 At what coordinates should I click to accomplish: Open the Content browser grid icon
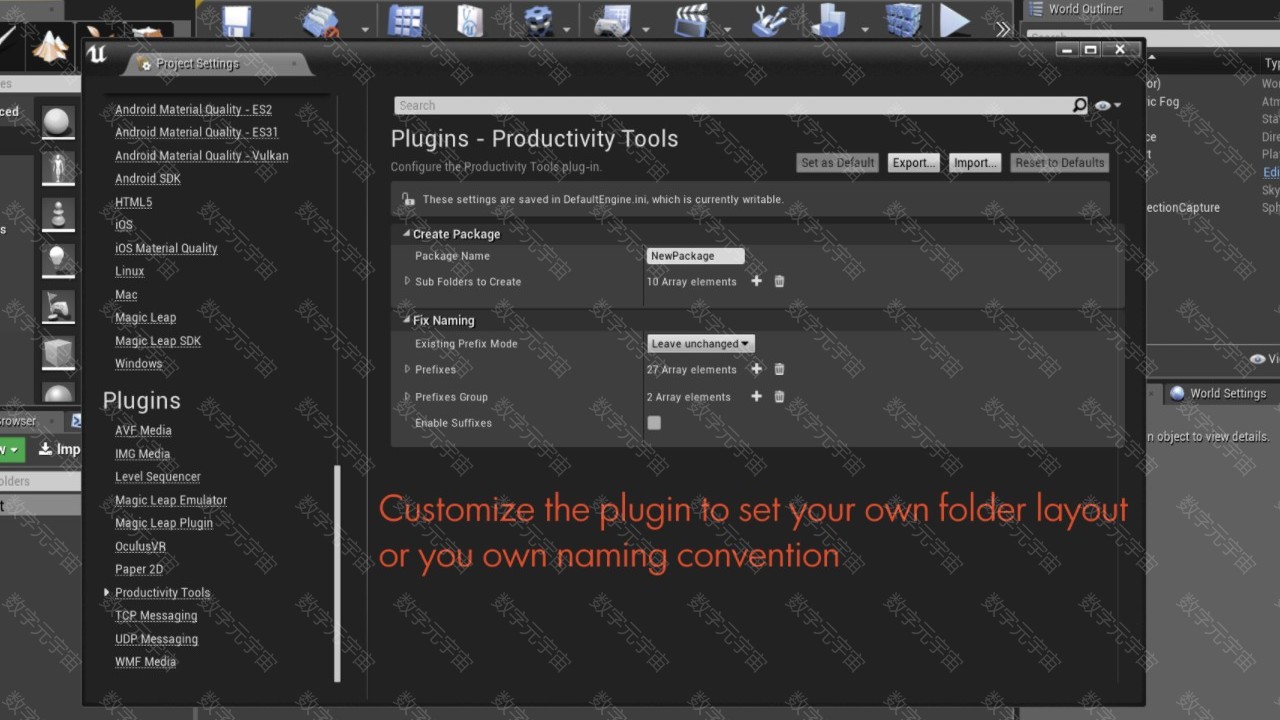pos(406,21)
